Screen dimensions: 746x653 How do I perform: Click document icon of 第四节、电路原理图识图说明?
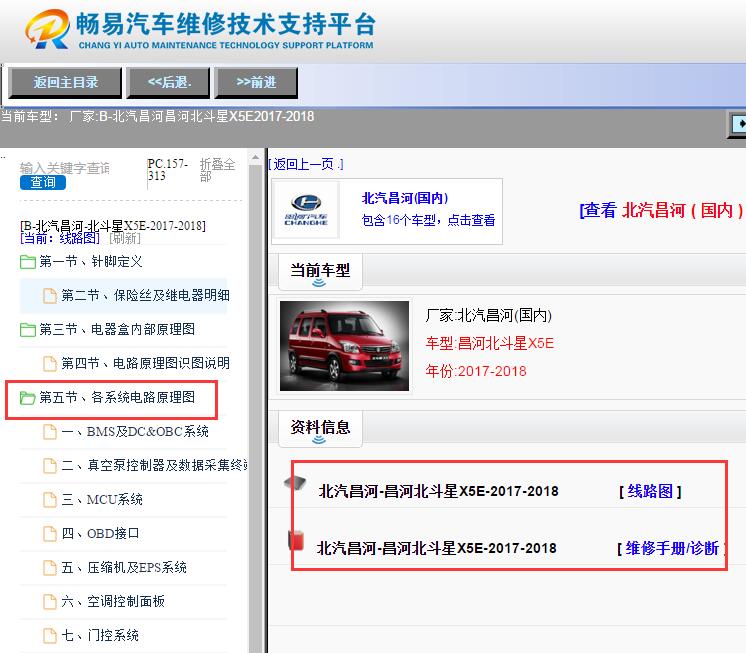point(49,363)
